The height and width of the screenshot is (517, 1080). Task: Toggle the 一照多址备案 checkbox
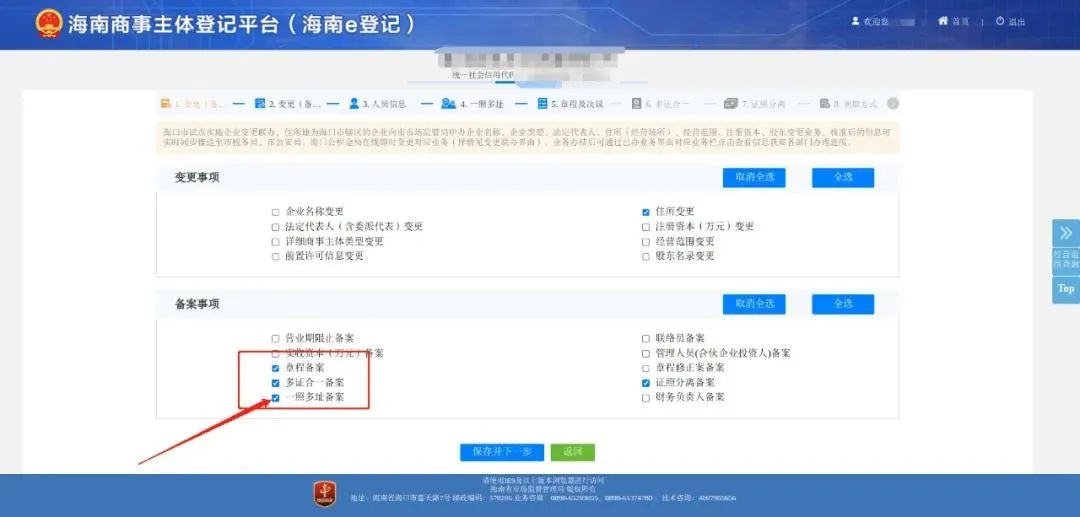pos(276,397)
